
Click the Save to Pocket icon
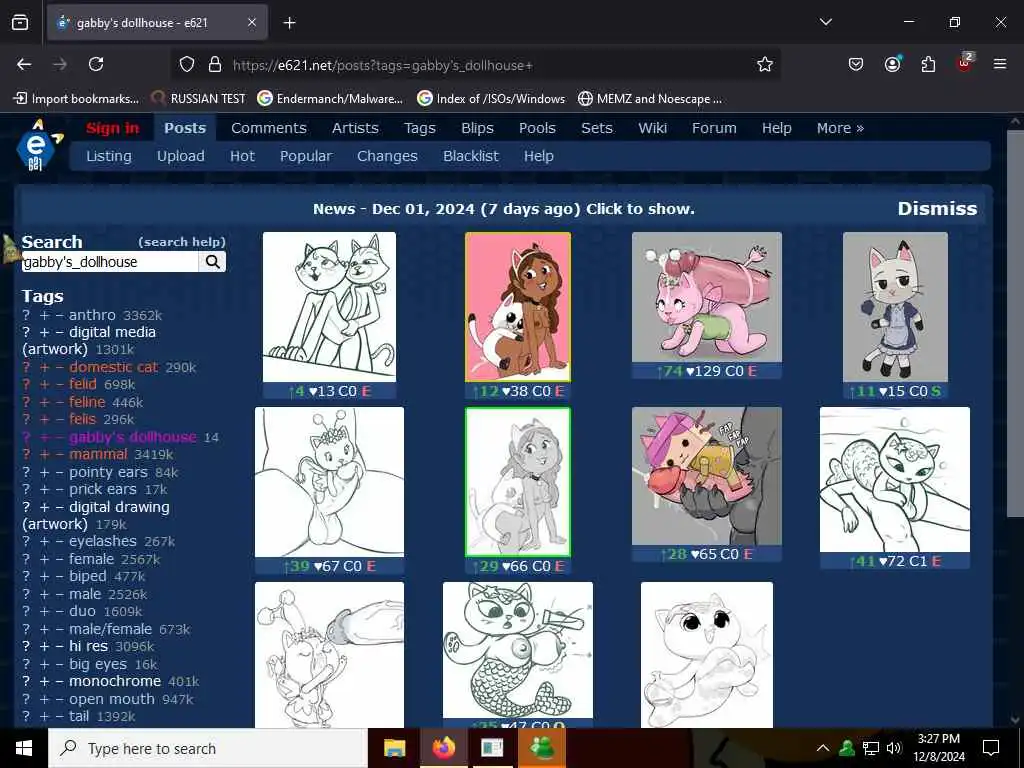(x=856, y=64)
